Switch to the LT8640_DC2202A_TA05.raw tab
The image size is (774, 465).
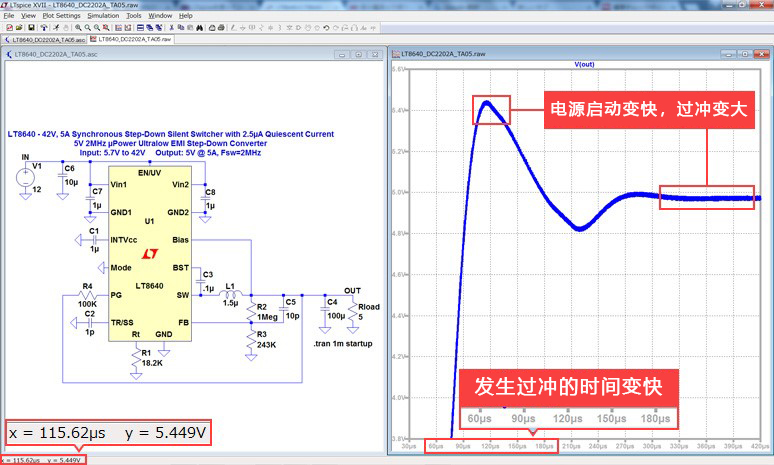[131, 39]
